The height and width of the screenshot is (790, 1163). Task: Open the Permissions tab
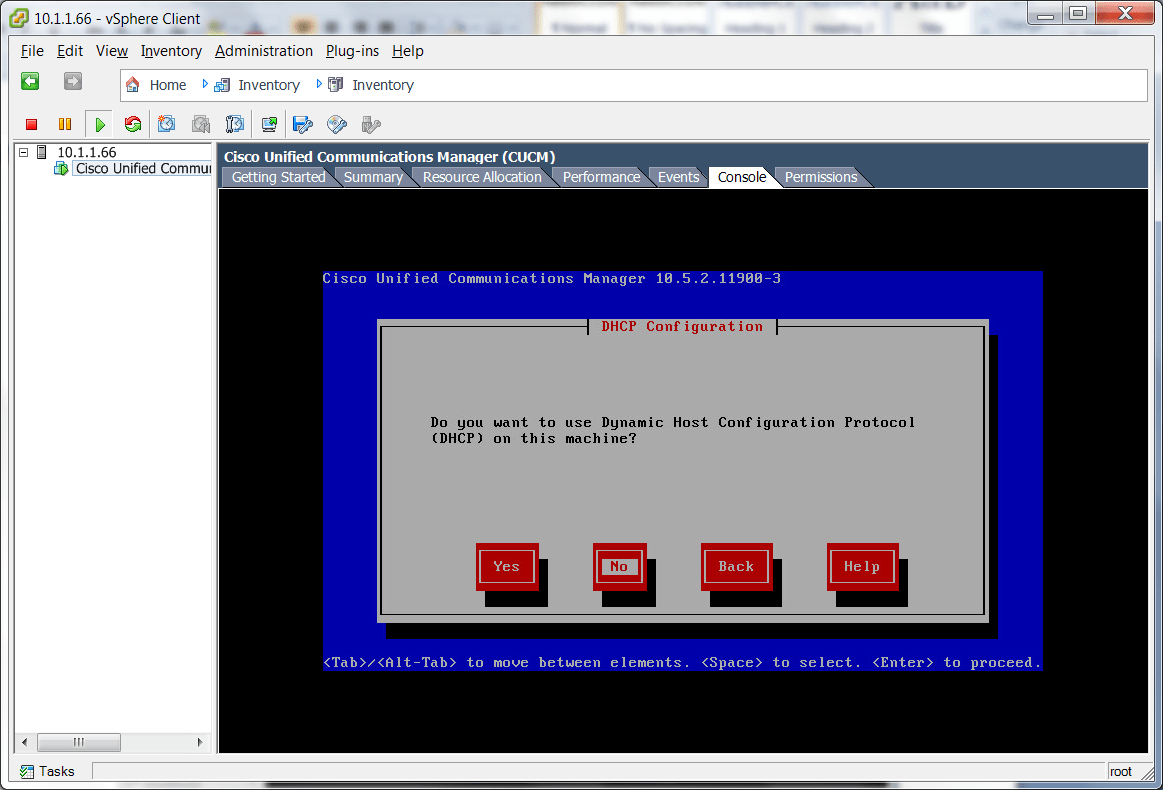(821, 177)
